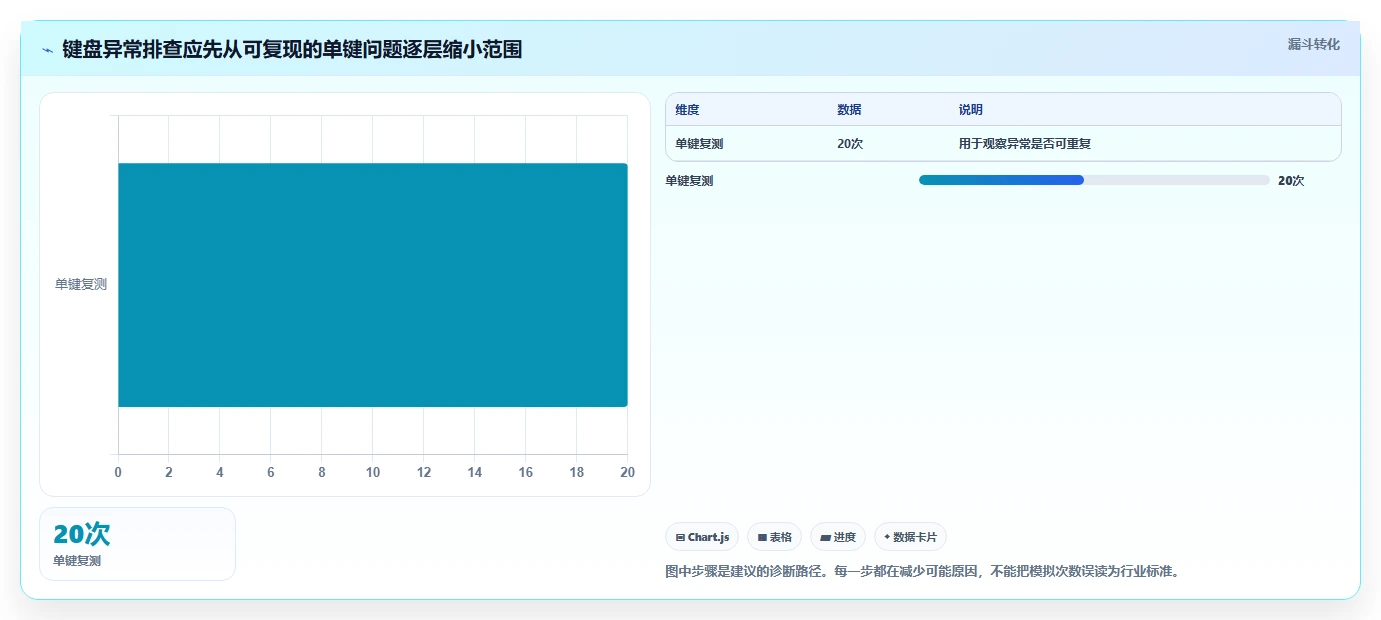The width and height of the screenshot is (1381, 620).
Task: Click the 键盘异常排查 title heading
Action: pos(292,49)
